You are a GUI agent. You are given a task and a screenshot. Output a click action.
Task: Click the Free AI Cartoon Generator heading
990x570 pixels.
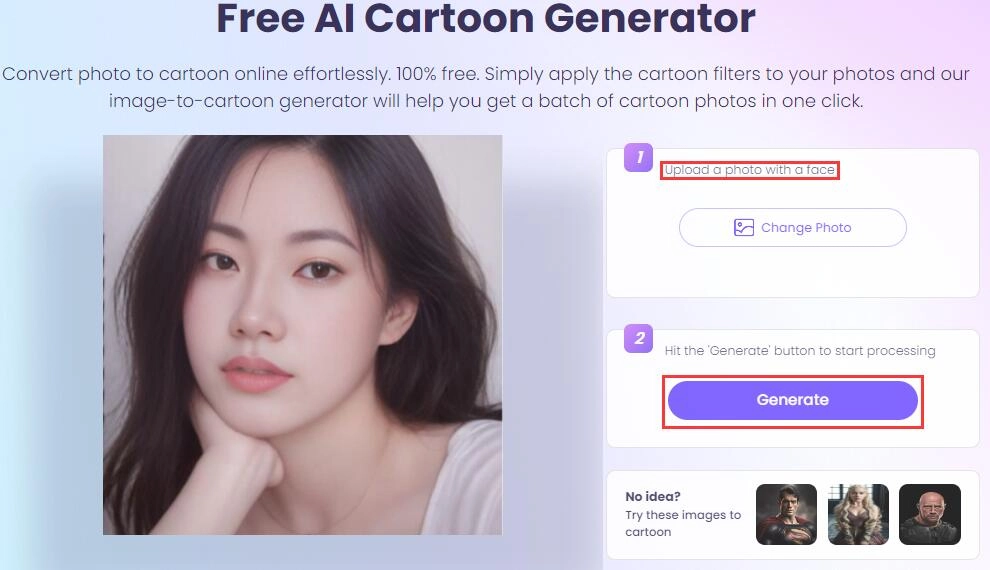click(486, 18)
